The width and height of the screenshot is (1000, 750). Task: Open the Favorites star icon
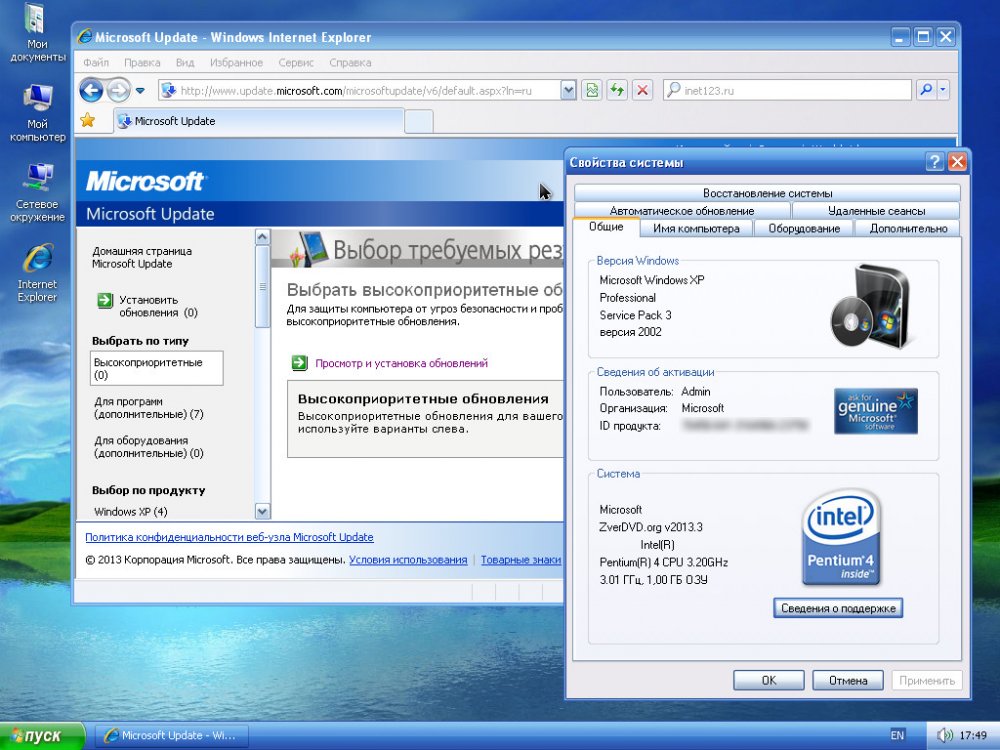[x=87, y=120]
